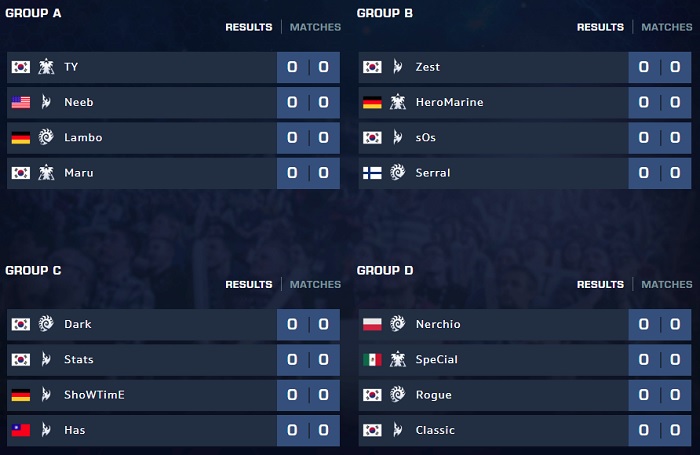Switch to Group B Matches tab

coord(667,27)
